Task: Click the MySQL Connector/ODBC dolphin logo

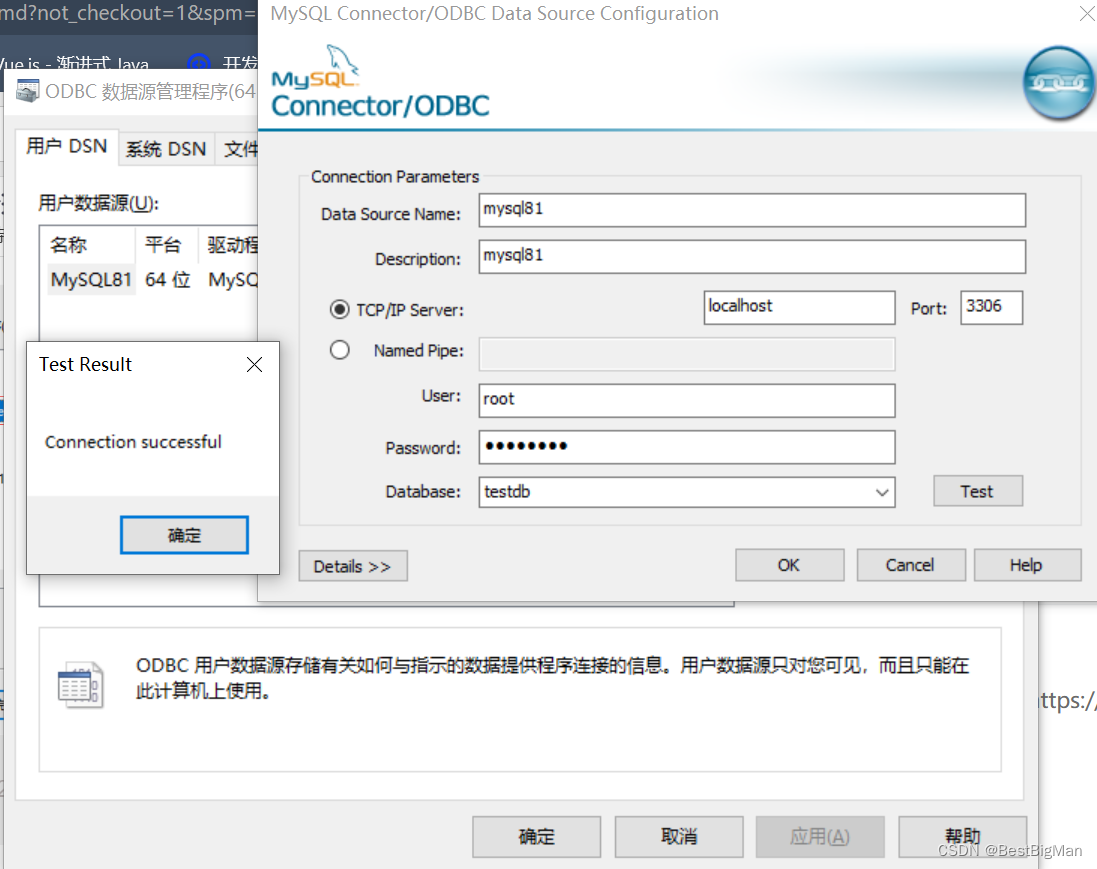Action: [380, 81]
